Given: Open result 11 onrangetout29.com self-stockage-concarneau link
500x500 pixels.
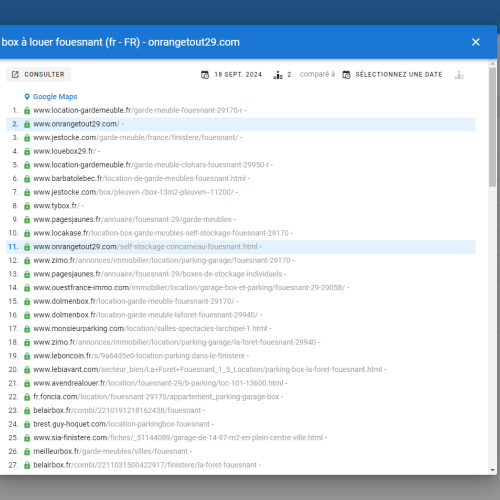Looking at the screenshot, I should pyautogui.click(x=146, y=247).
